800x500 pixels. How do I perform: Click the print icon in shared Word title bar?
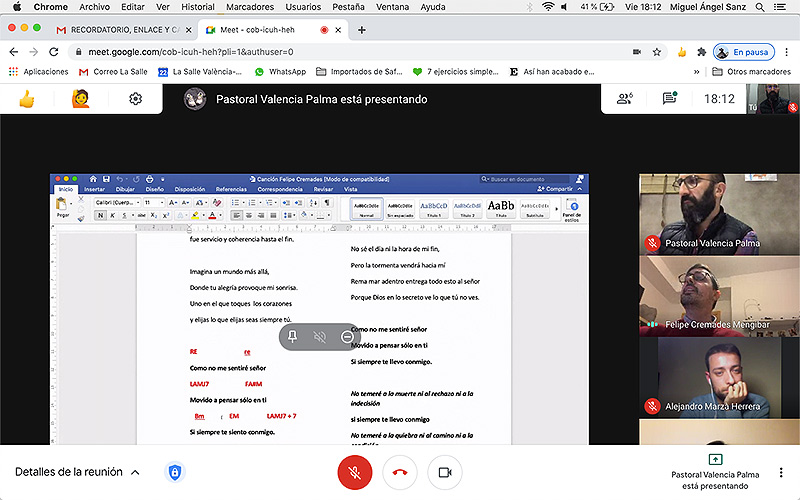(x=149, y=179)
